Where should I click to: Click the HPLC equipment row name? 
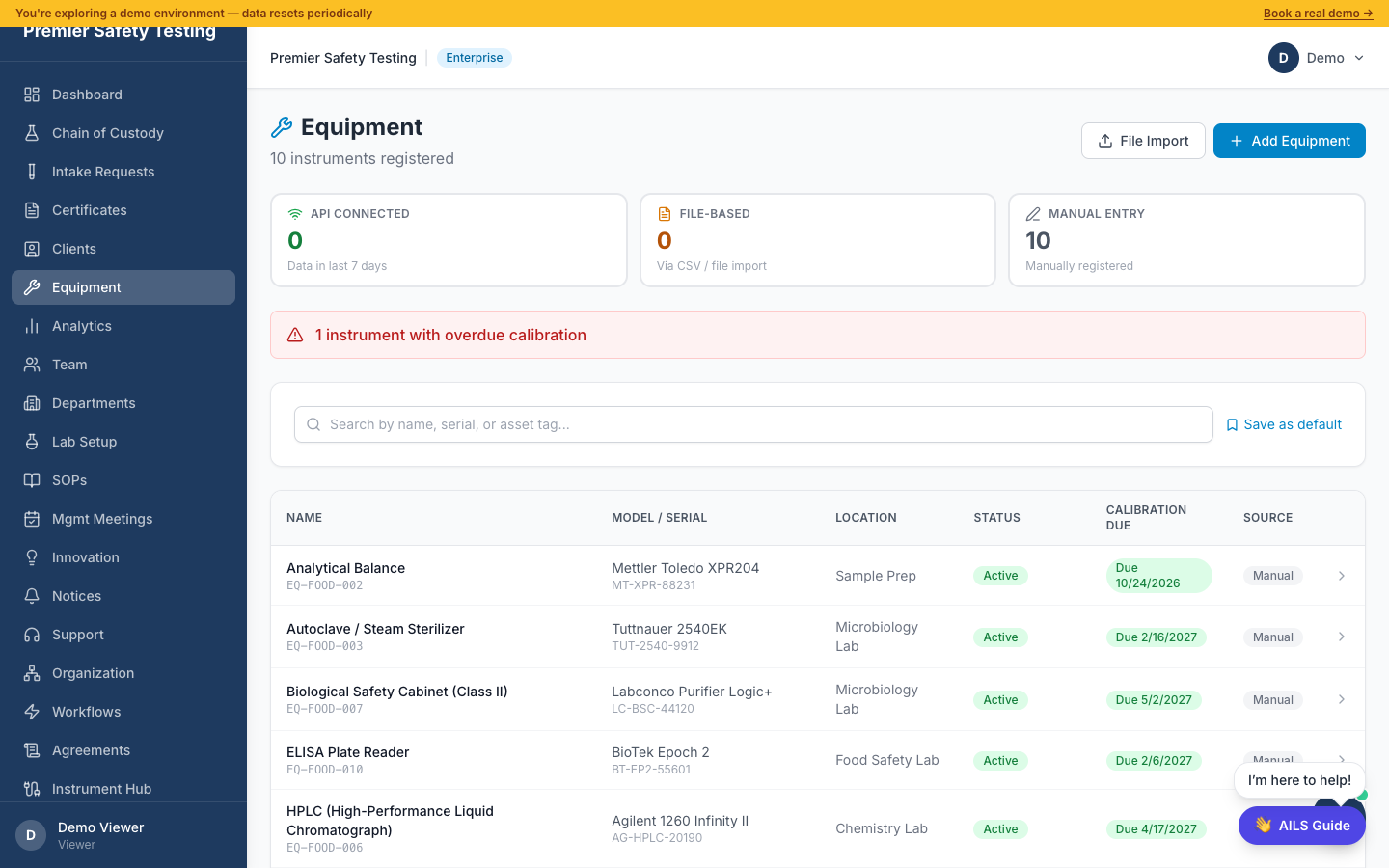click(x=390, y=821)
